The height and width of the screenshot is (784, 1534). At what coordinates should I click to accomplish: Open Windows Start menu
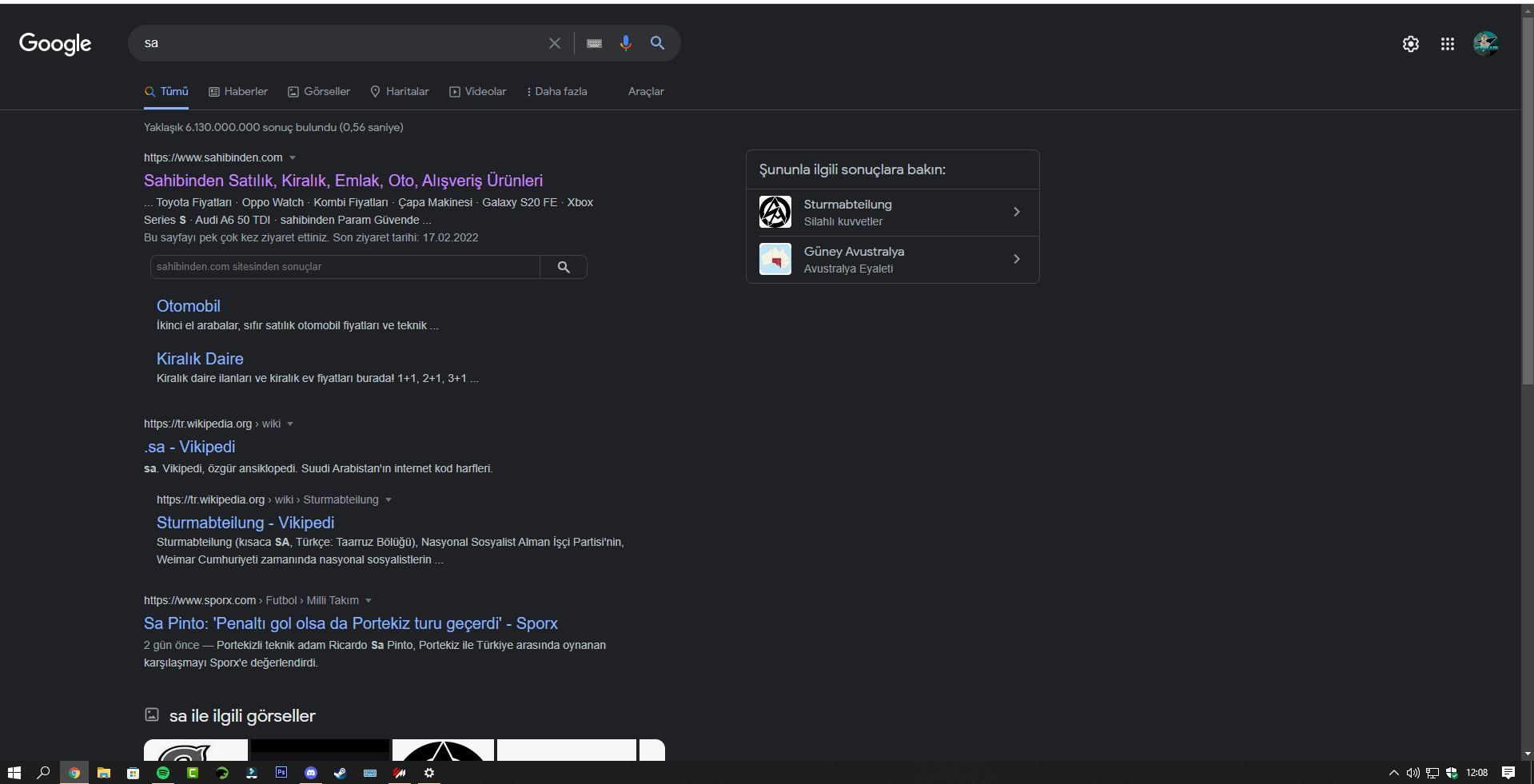(x=14, y=773)
